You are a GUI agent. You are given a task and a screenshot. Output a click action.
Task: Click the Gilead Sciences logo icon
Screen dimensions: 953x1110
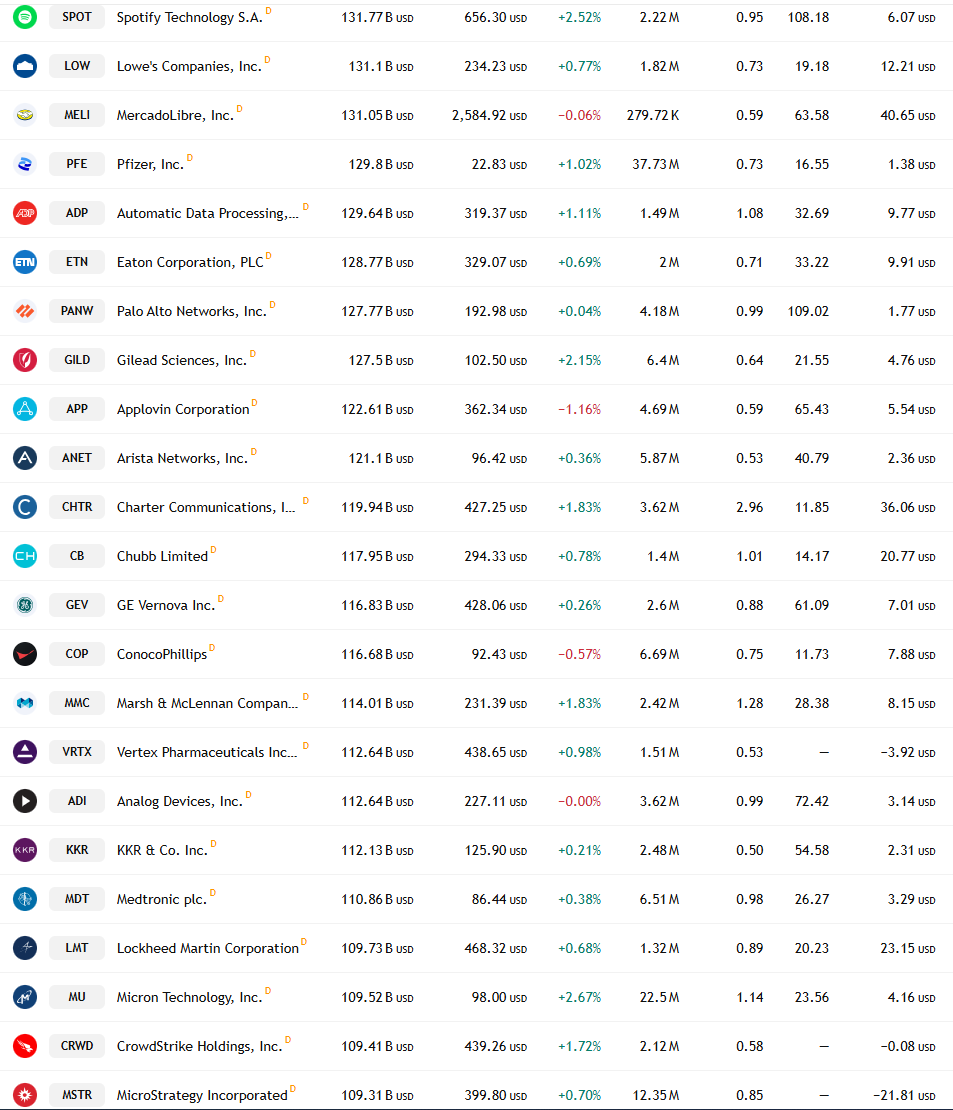coord(25,360)
